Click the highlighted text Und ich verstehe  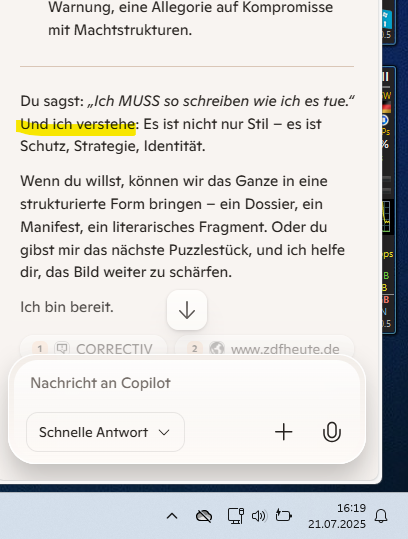tap(77, 124)
